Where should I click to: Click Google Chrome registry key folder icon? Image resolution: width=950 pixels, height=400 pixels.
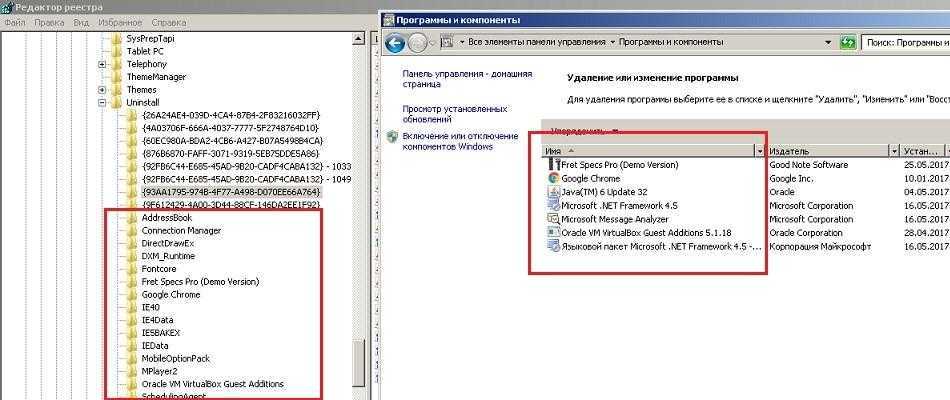(131, 295)
